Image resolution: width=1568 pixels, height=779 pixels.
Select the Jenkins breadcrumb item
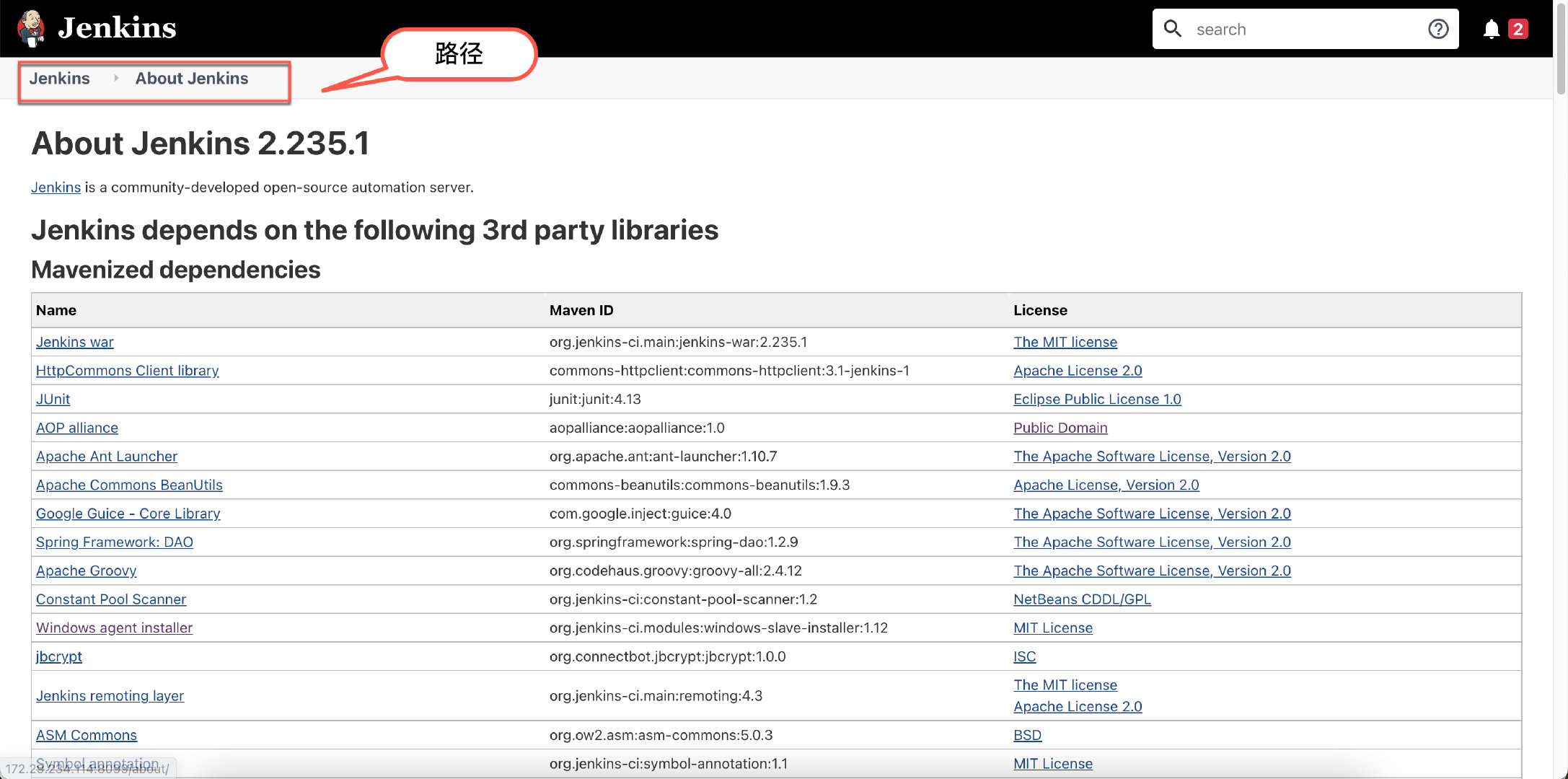click(59, 79)
